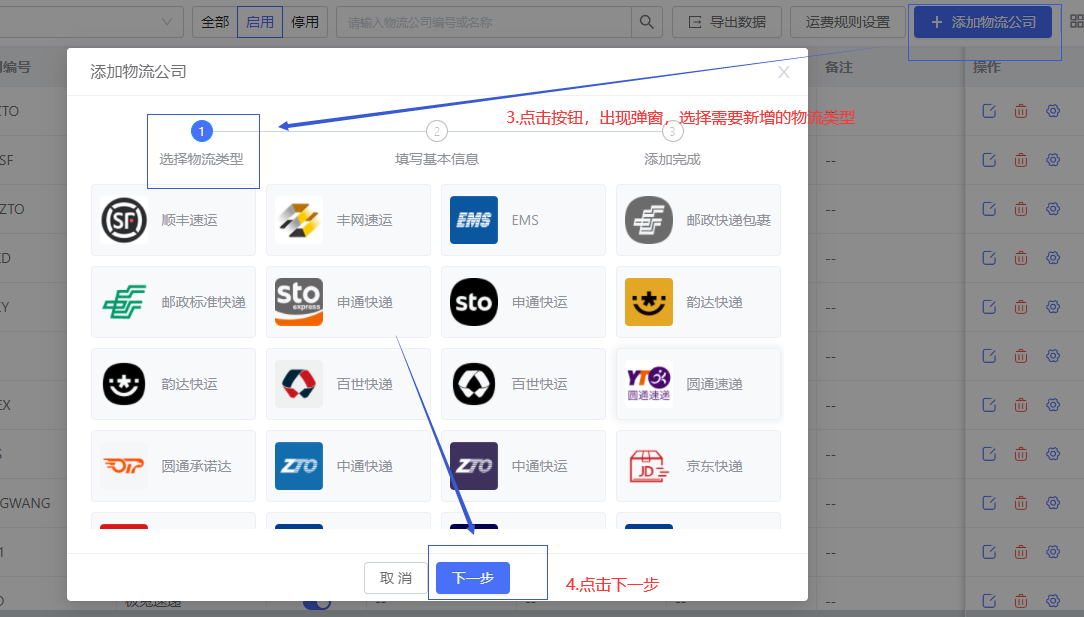Switch to the 启用 filter tab
This screenshot has height=617, width=1084.
[x=260, y=22]
